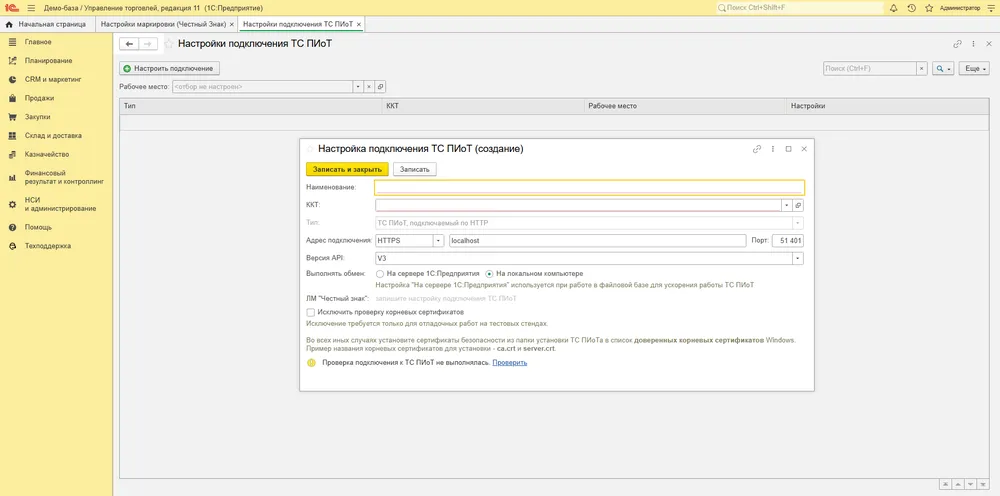Click the hamburger main menu icon
The width and height of the screenshot is (1000, 496).
point(31,8)
